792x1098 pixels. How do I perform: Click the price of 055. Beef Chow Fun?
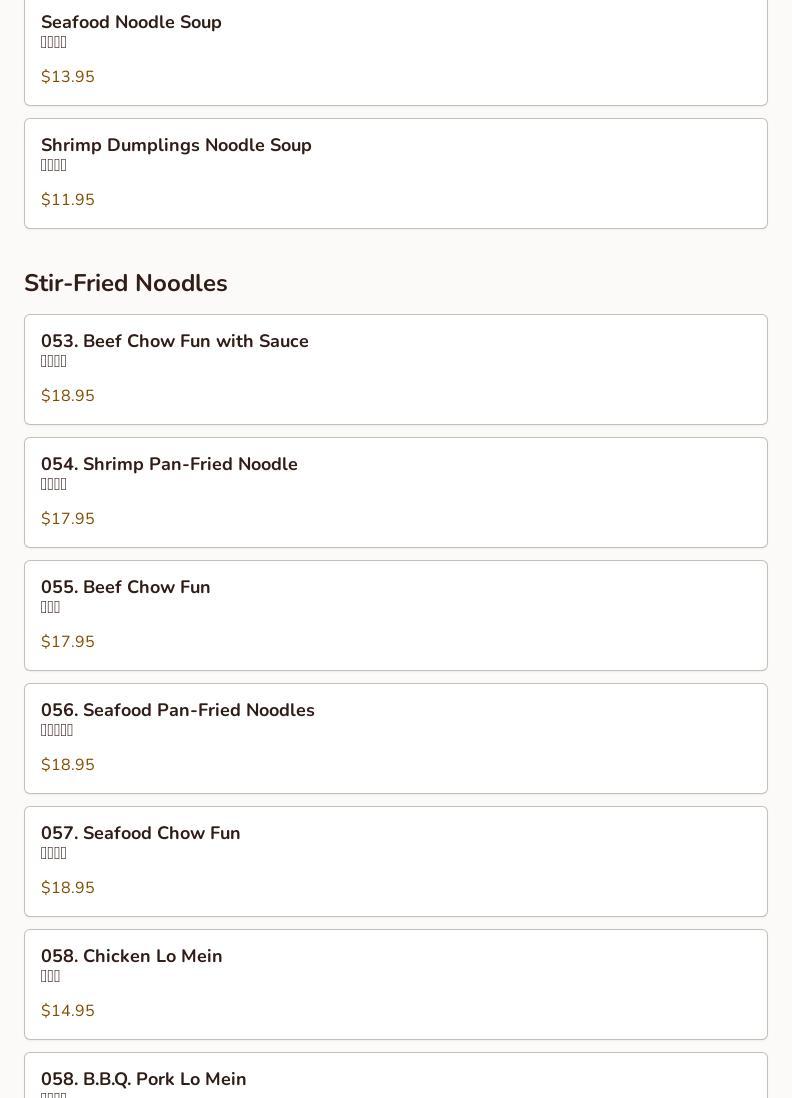coord(68,642)
